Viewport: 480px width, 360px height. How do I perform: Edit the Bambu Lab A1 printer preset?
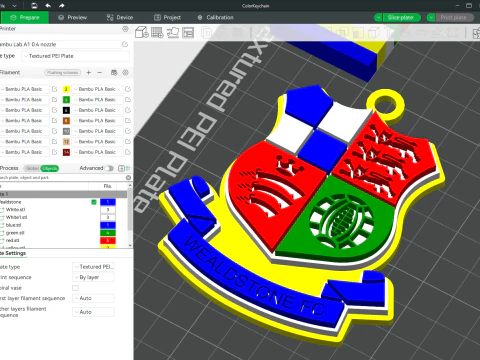pos(125,44)
